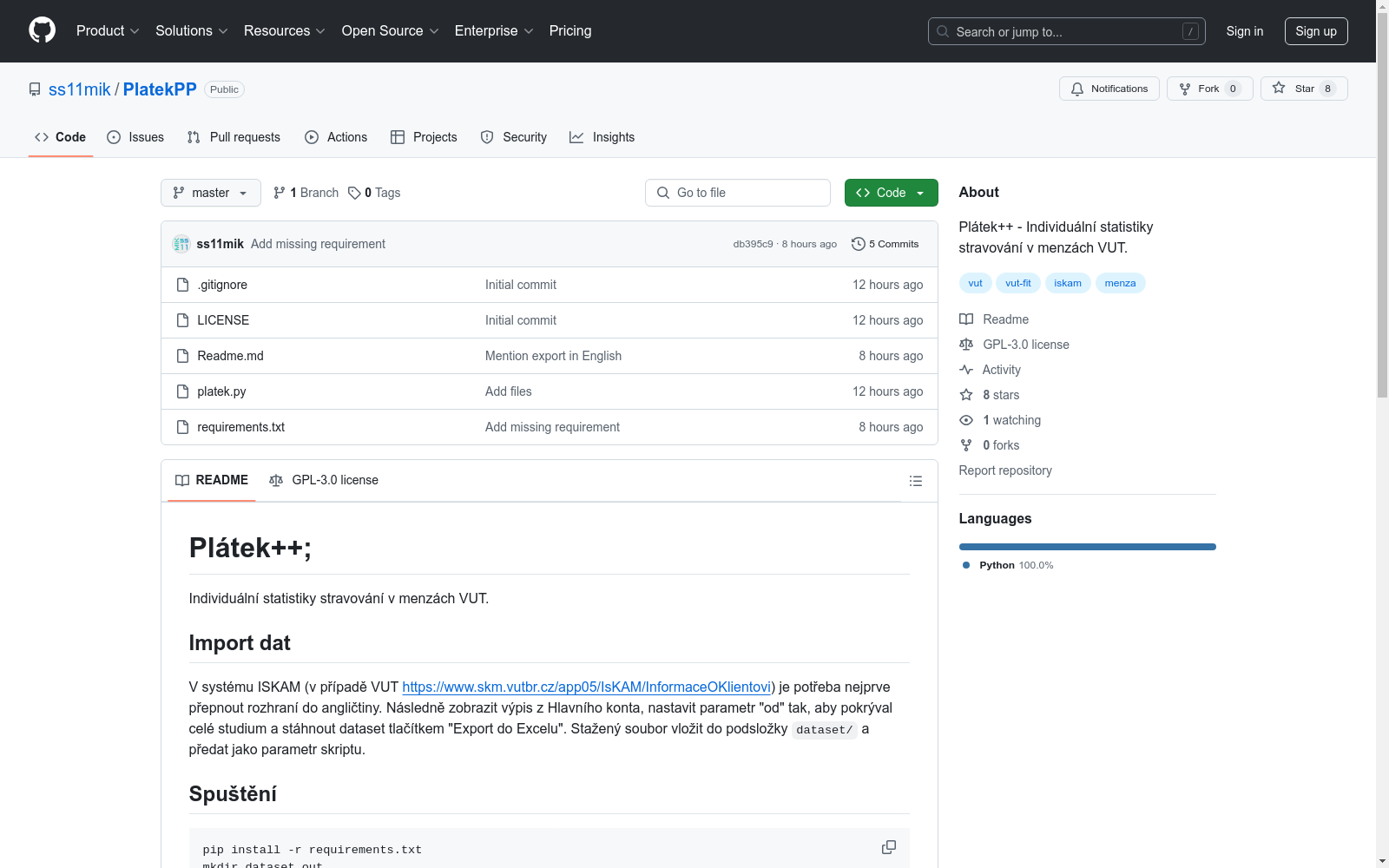Click the Report repository link
Screen dimensions: 1389x868
[1005, 470]
